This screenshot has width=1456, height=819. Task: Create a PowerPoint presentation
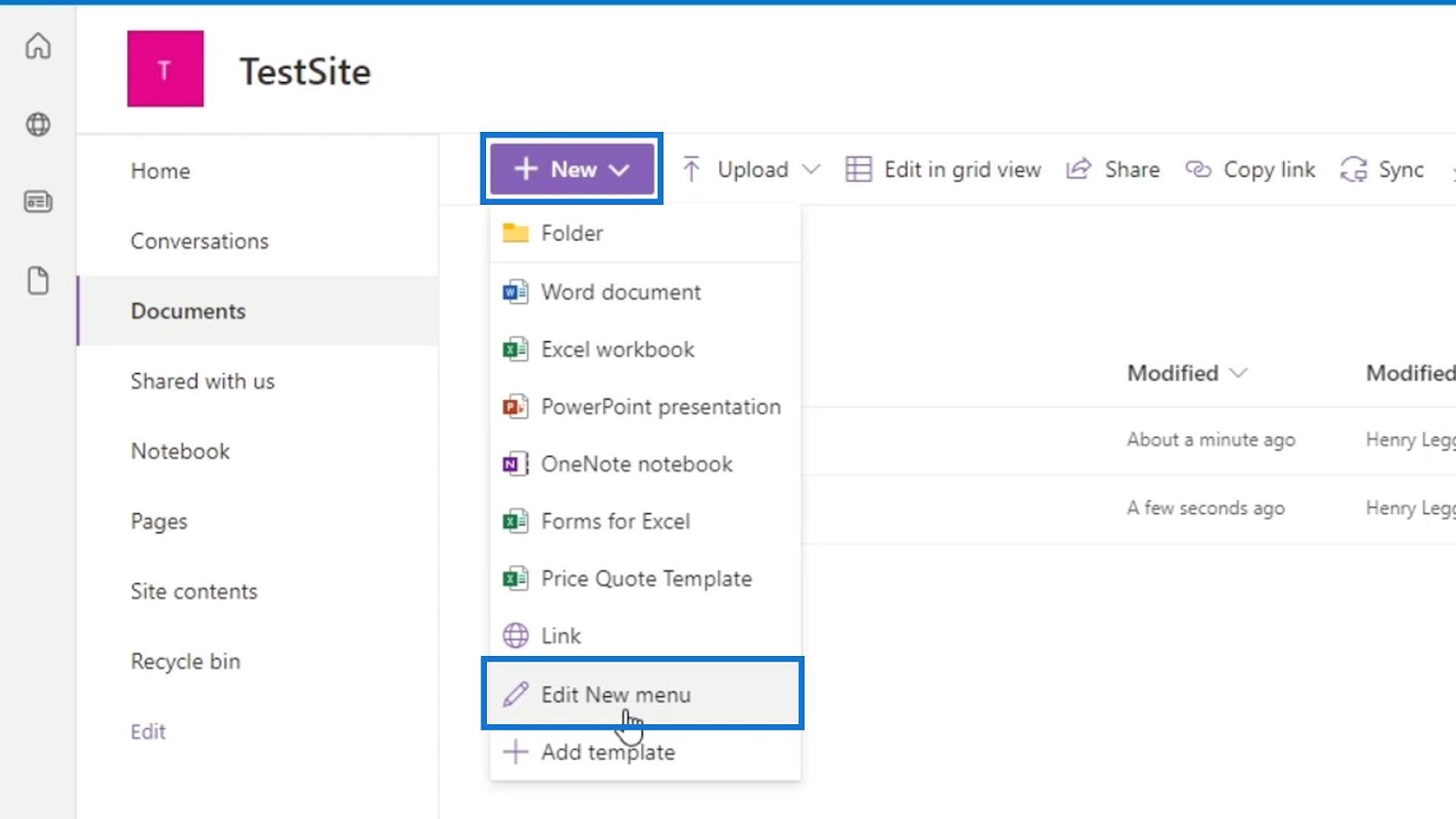(x=645, y=407)
